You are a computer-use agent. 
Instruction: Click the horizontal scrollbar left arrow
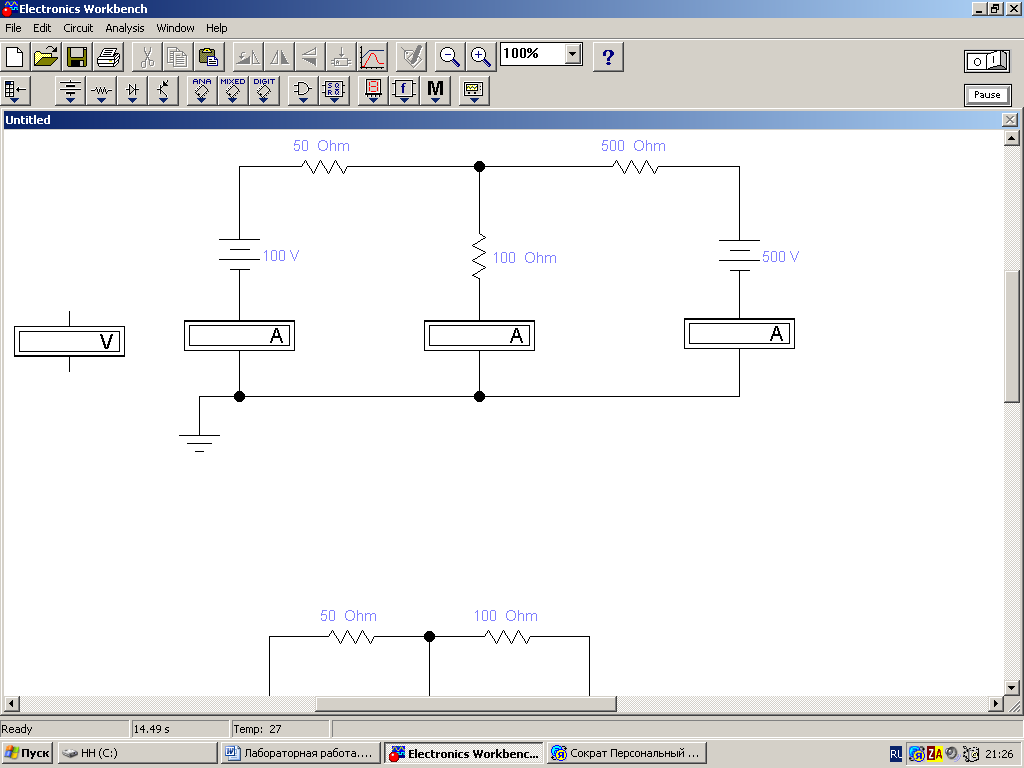11,703
